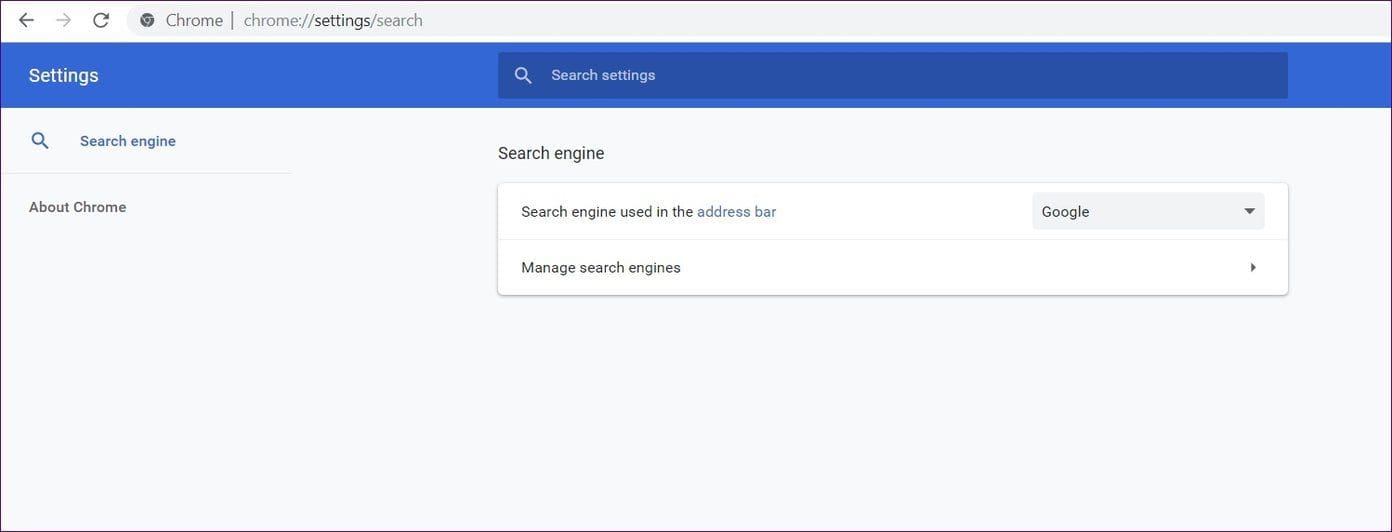Focus the Search settings field
Image resolution: width=1392 pixels, height=532 pixels.
point(893,75)
